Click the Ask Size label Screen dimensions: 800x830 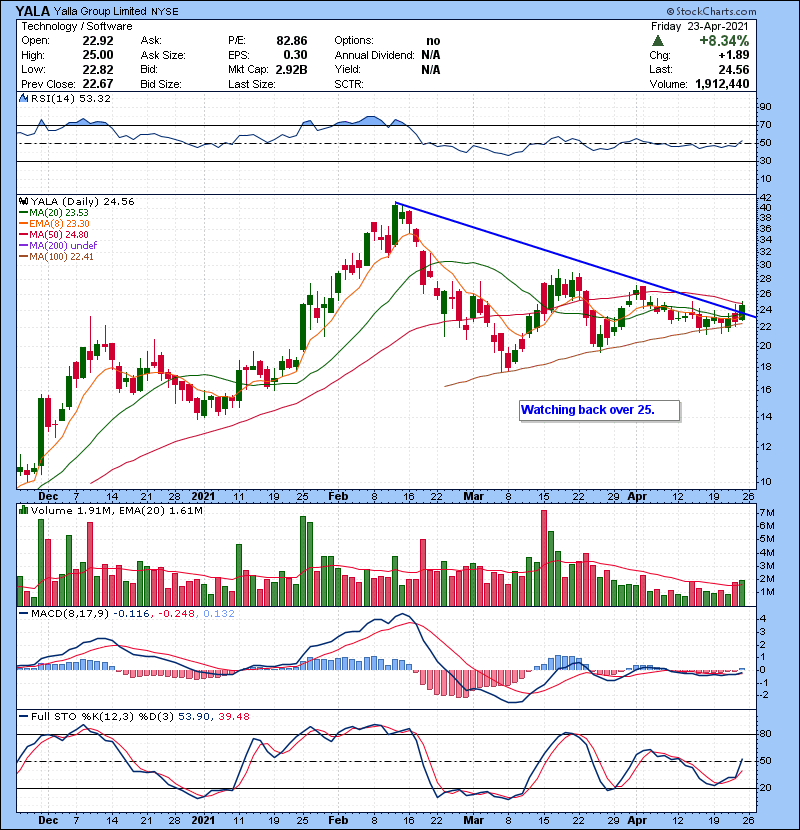pos(163,55)
